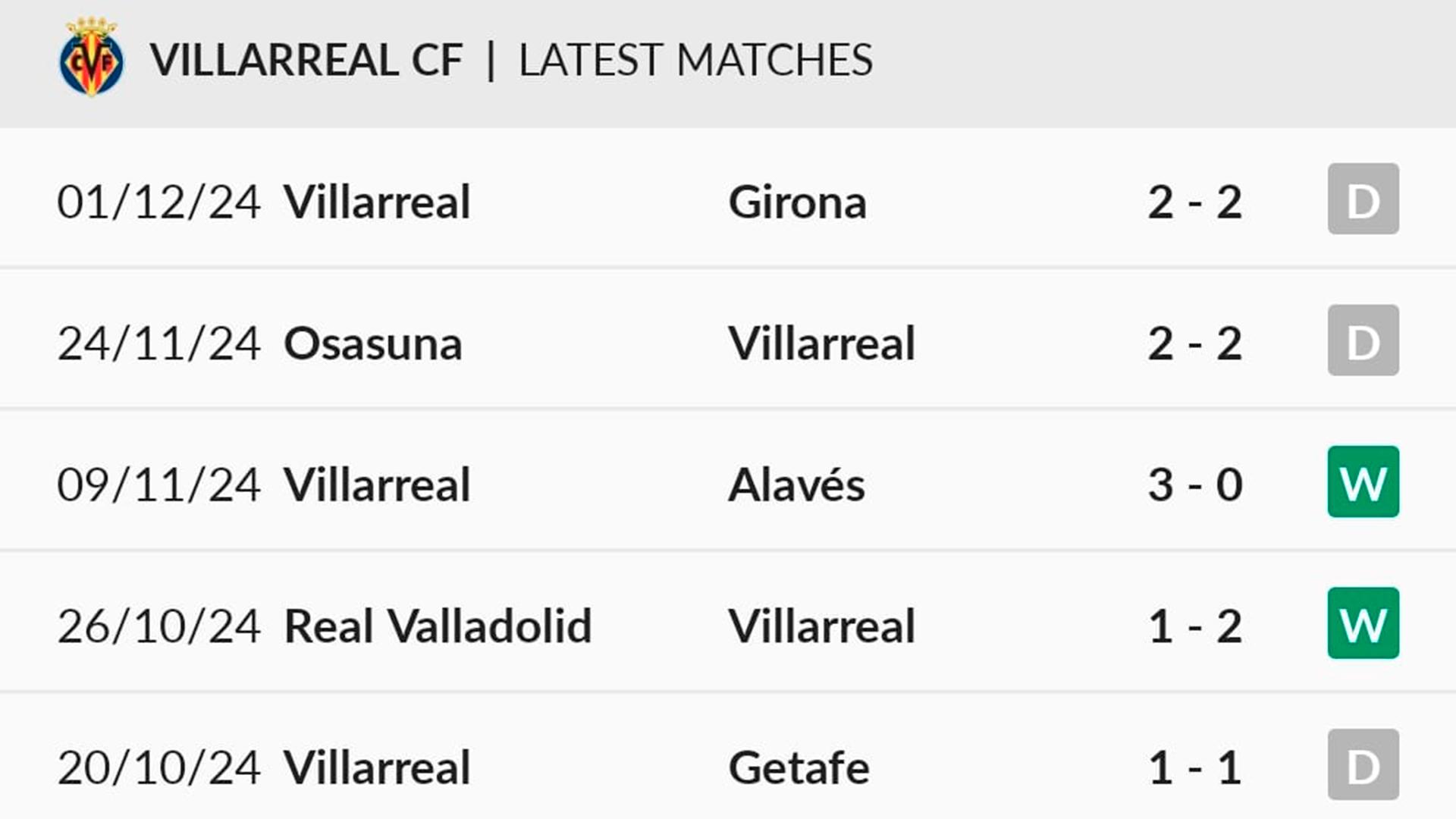Screen dimensions: 1456x819
Task: Select the 24/11/24 match date
Action: click(x=158, y=344)
